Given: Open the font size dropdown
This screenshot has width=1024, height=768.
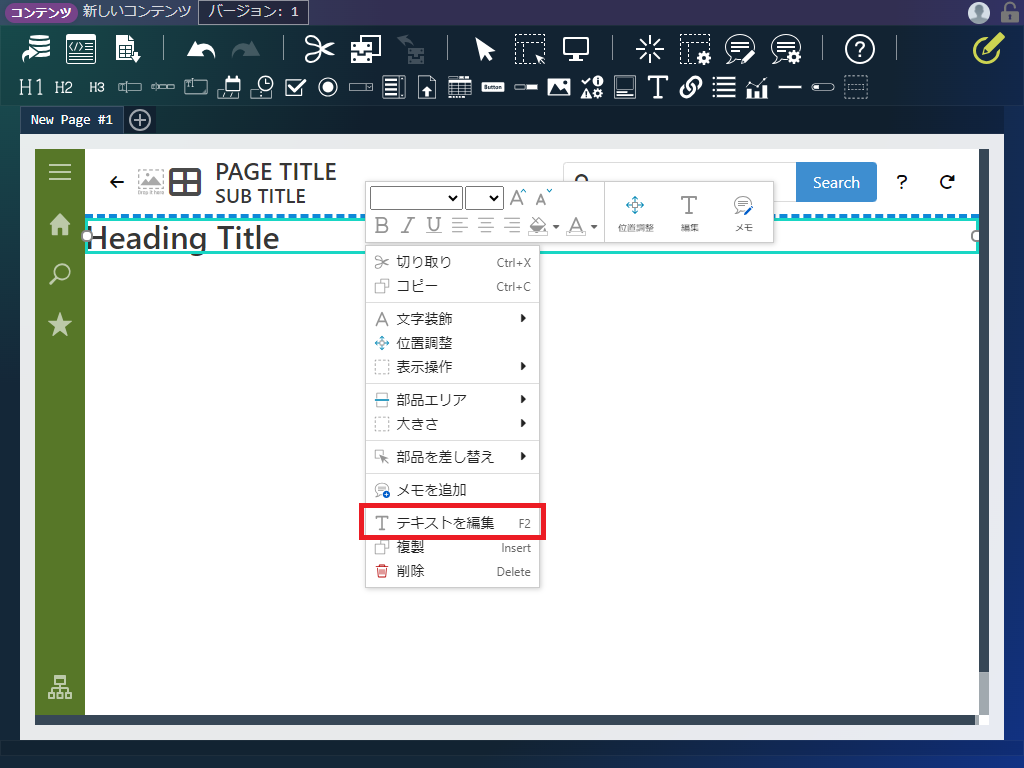Looking at the screenshot, I should [485, 198].
